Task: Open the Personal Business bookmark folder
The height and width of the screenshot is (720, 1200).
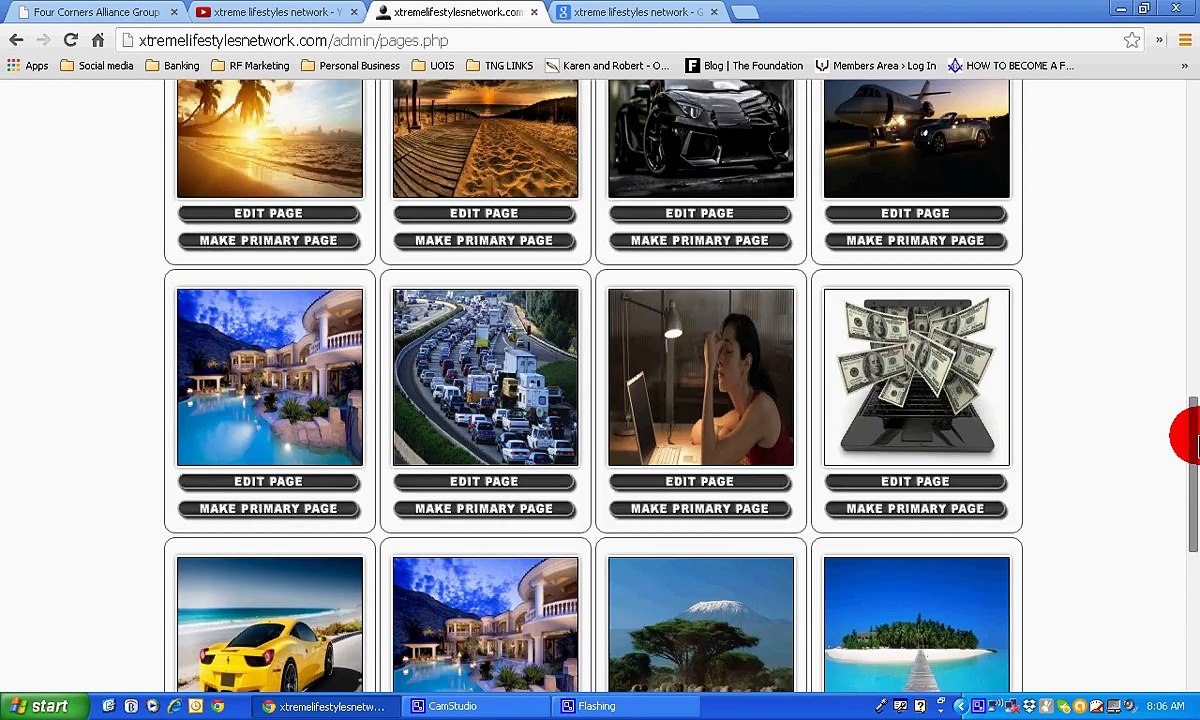Action: [x=351, y=66]
